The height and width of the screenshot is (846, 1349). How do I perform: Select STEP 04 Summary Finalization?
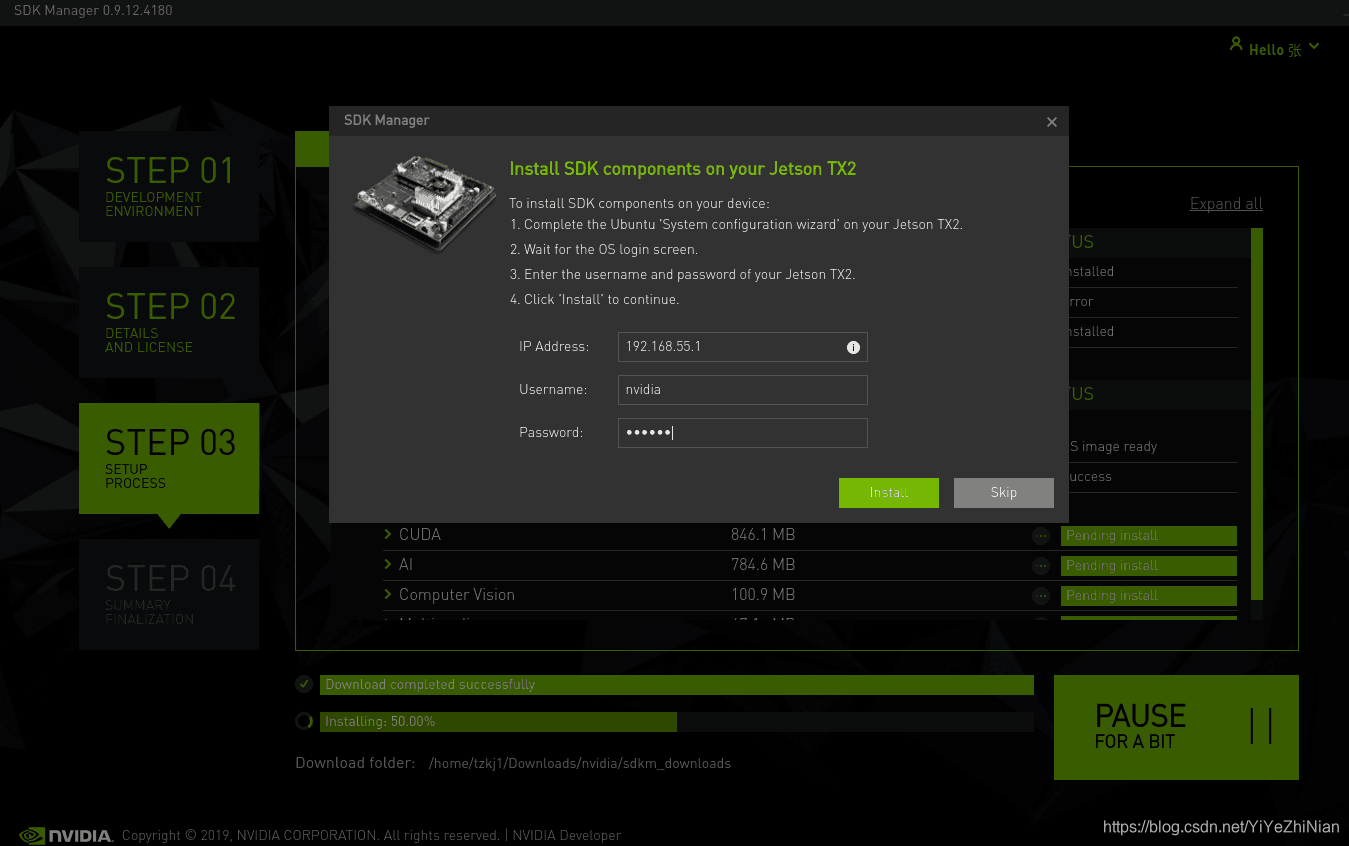point(169,595)
